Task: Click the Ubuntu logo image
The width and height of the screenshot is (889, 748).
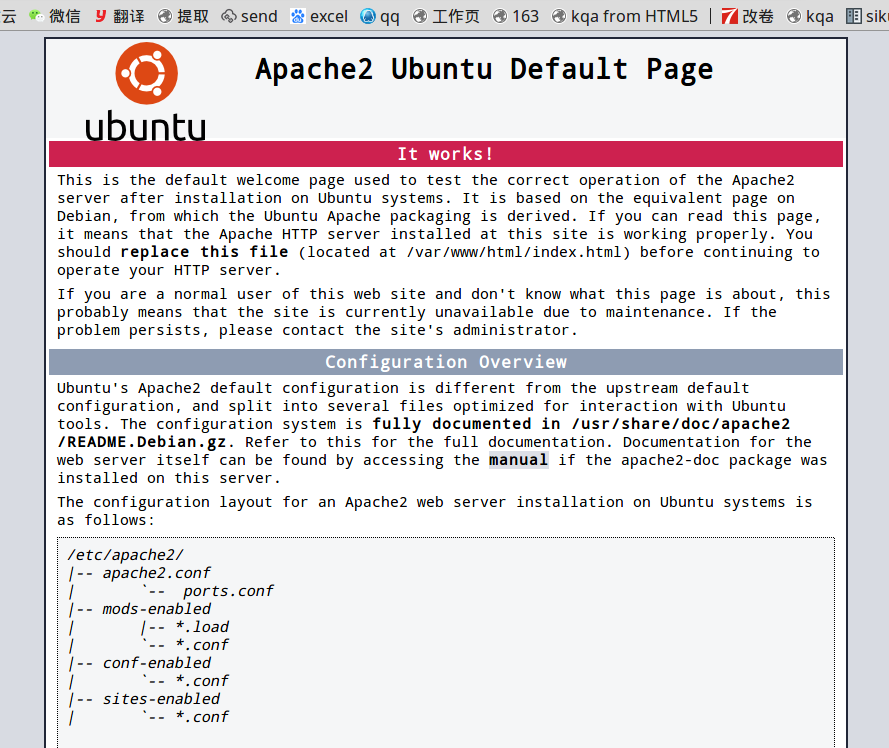Action: 146,91
